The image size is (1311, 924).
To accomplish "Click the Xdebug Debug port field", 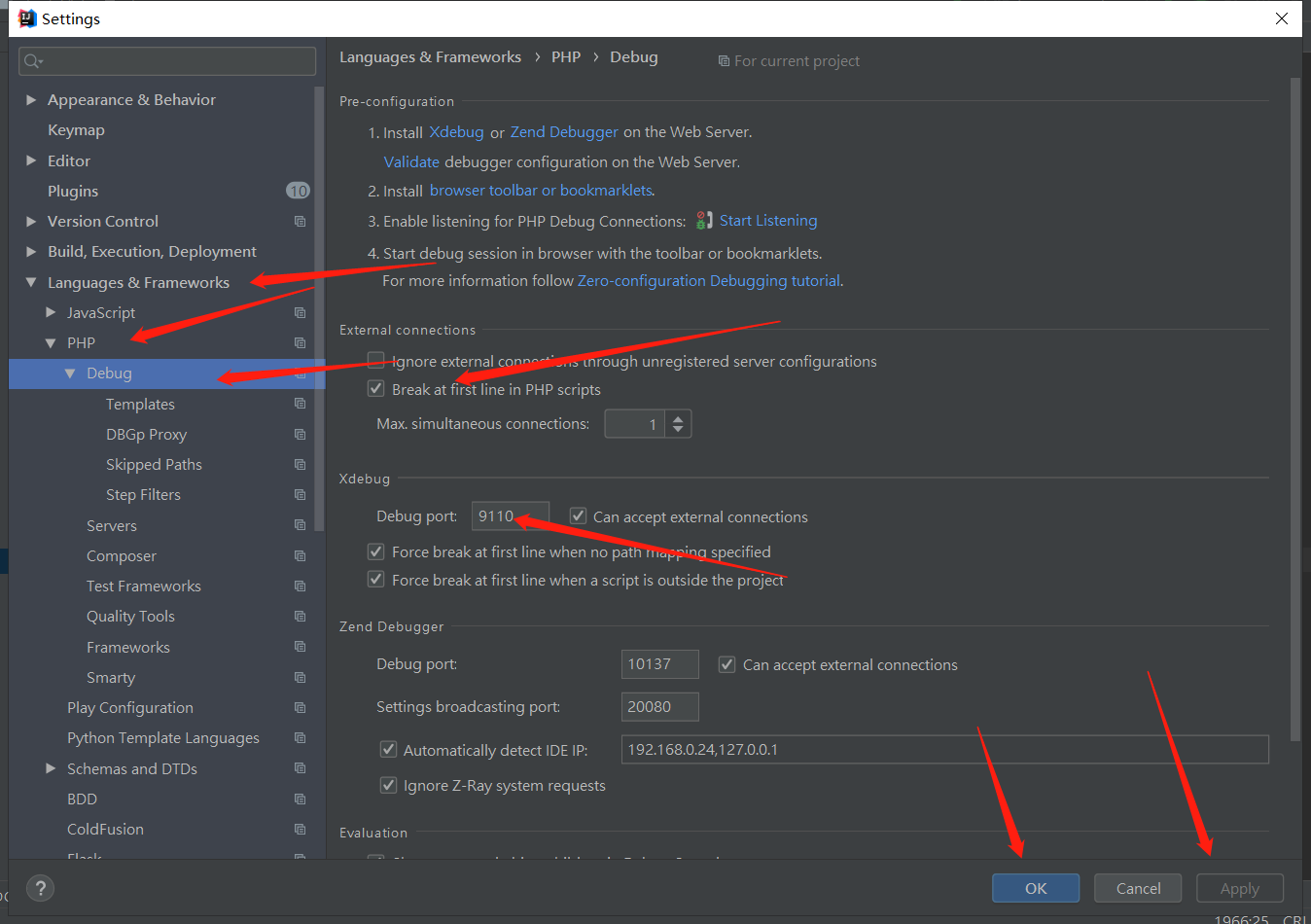I will pos(511,516).
